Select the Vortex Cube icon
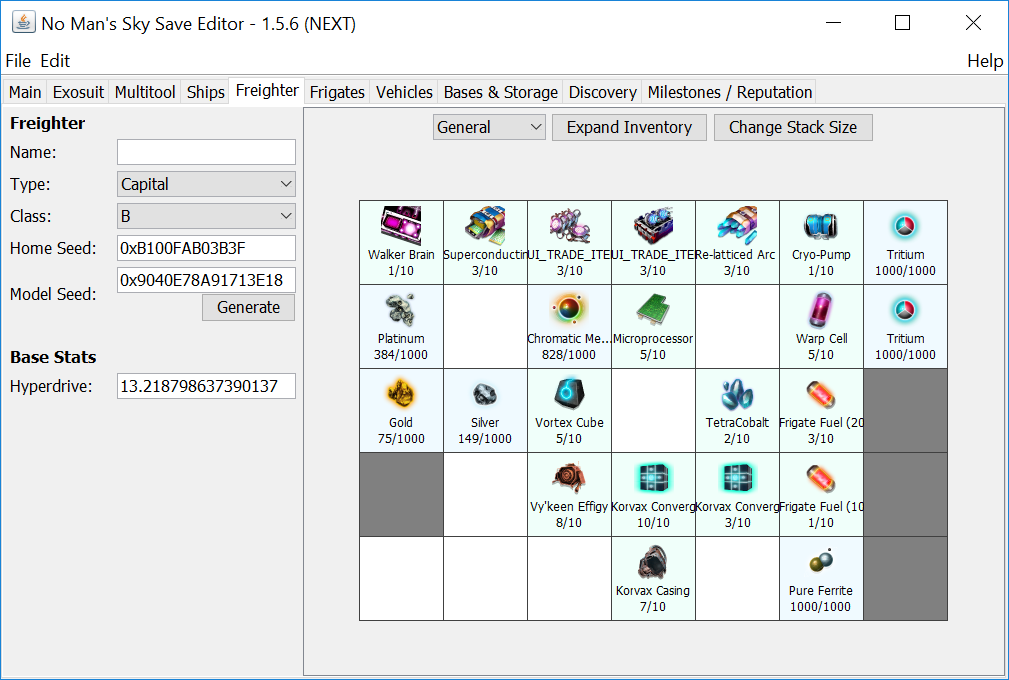 point(569,394)
